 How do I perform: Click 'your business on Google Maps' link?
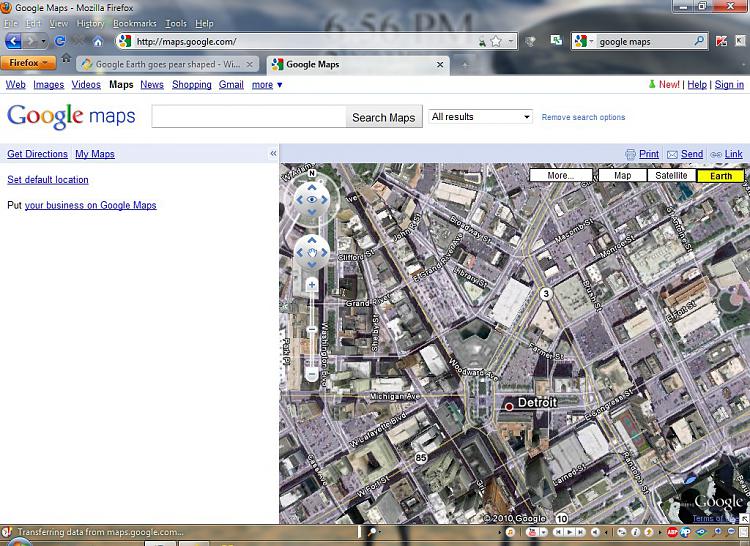[x=90, y=205]
